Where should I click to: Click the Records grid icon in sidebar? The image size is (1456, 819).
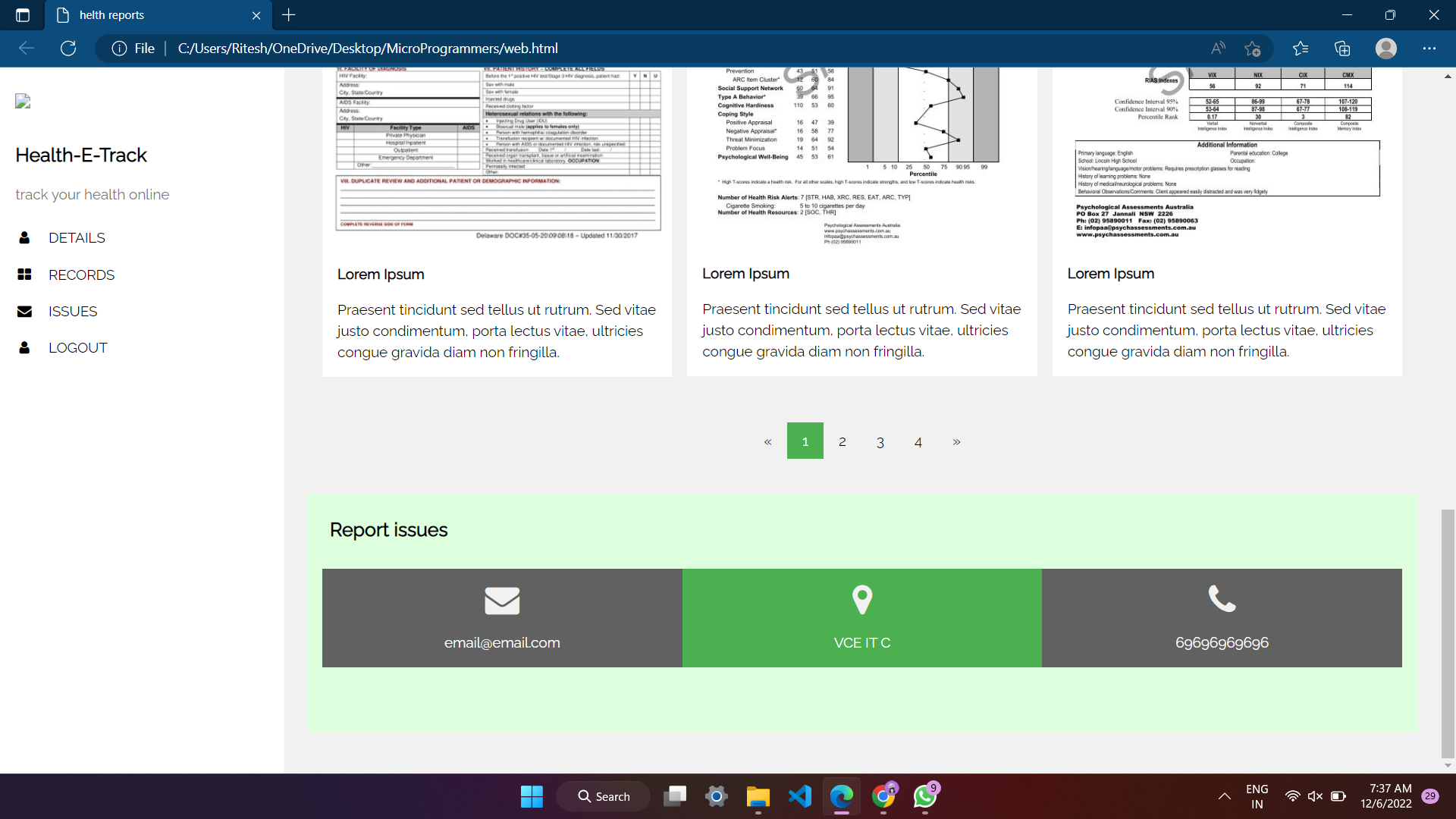pyautogui.click(x=25, y=274)
